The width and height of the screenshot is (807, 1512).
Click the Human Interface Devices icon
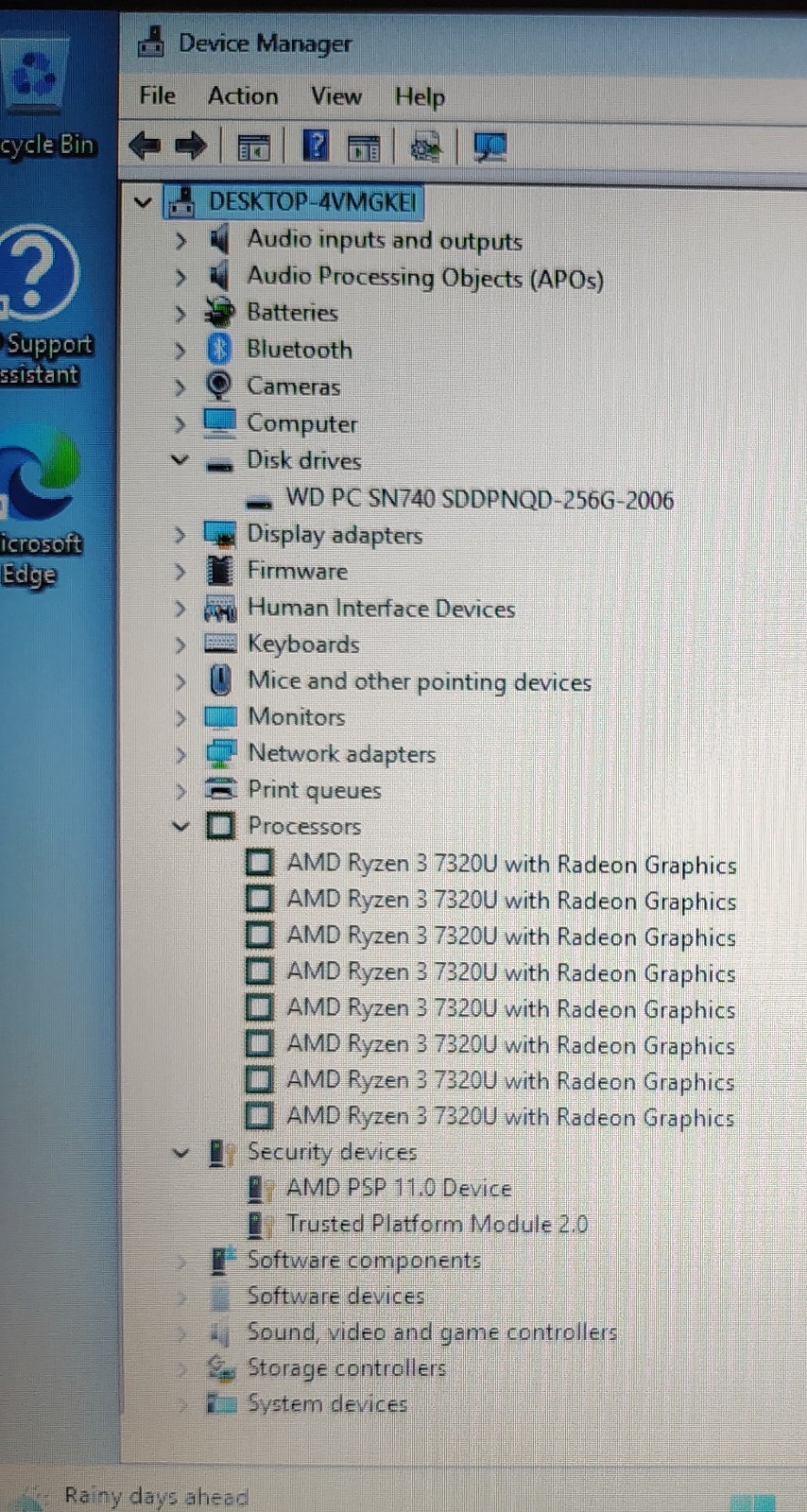pos(220,608)
